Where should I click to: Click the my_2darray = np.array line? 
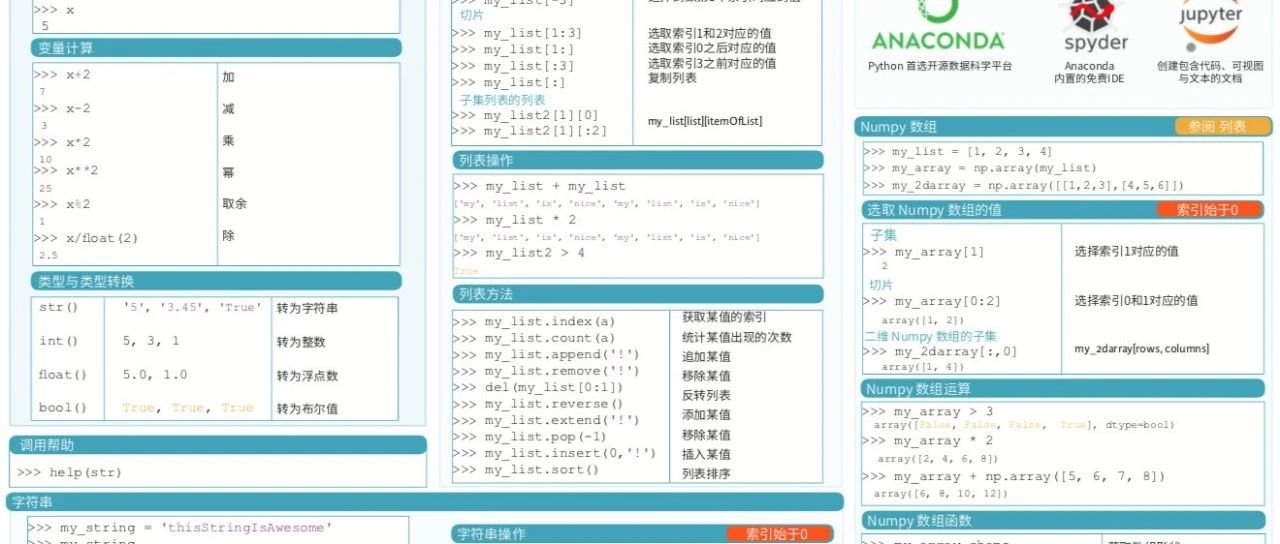(1024, 185)
